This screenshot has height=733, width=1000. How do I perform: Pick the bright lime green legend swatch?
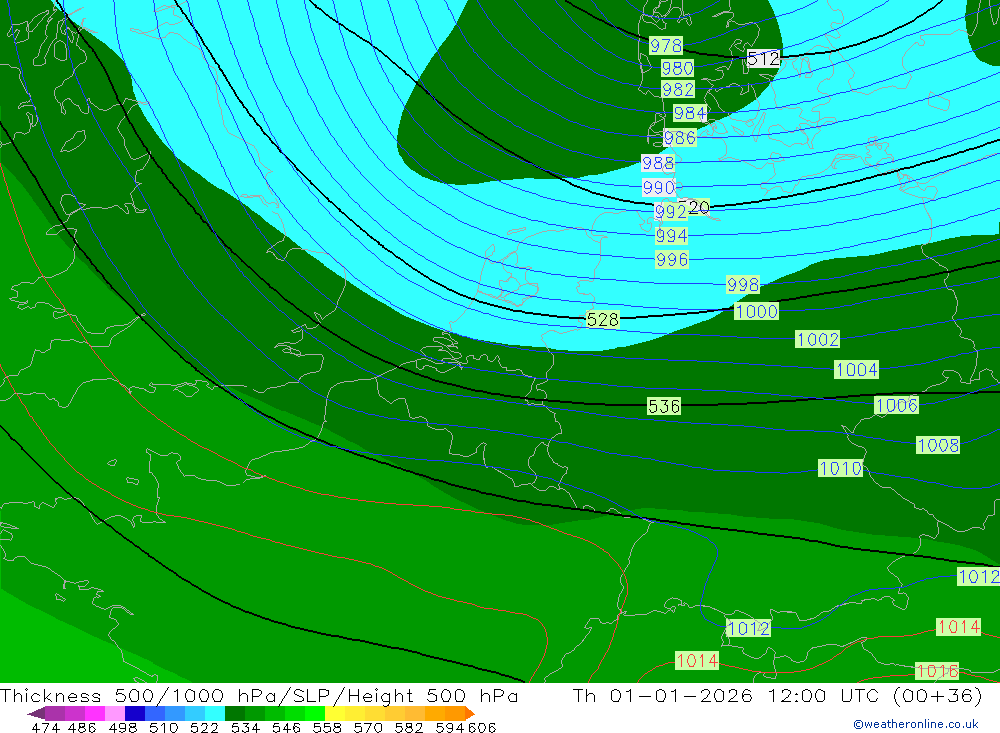(x=315, y=713)
